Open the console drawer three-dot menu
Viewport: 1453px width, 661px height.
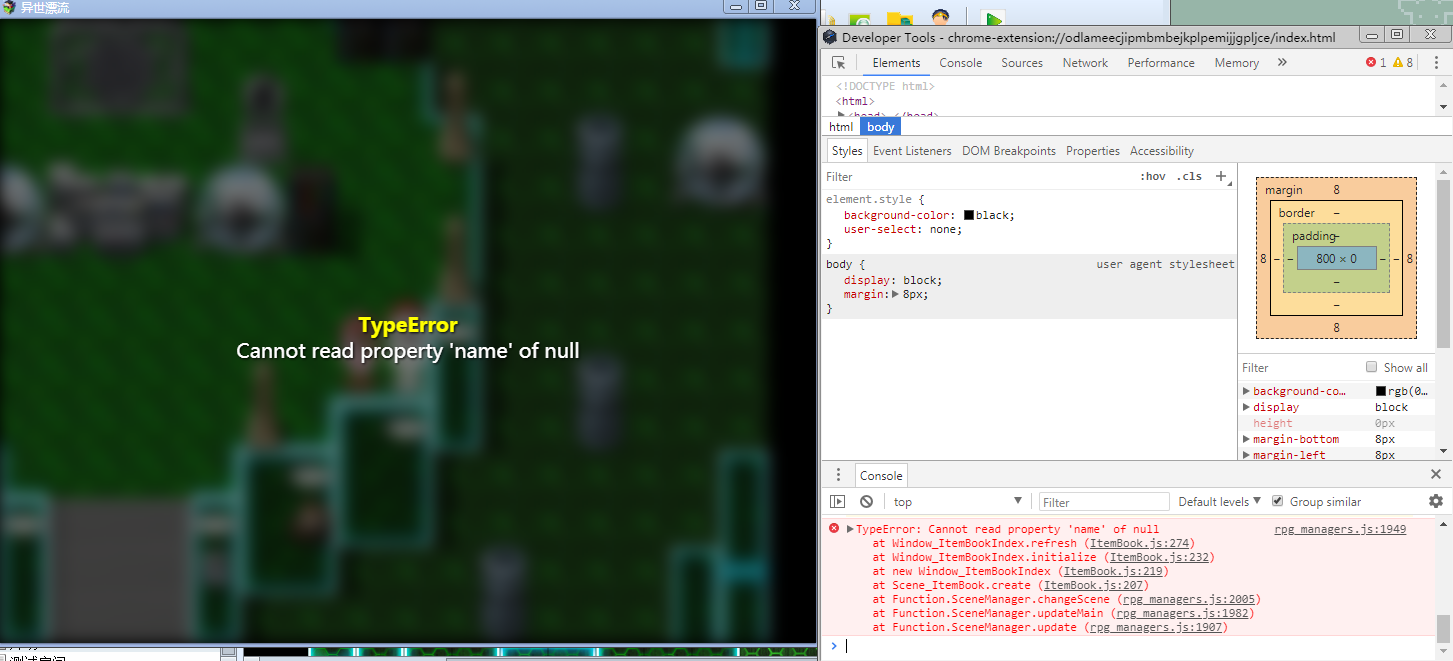coord(840,475)
